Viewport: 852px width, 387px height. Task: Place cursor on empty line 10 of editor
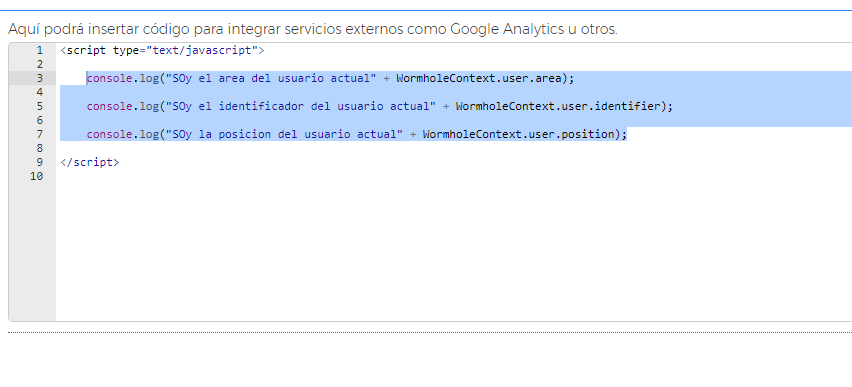tap(454, 176)
